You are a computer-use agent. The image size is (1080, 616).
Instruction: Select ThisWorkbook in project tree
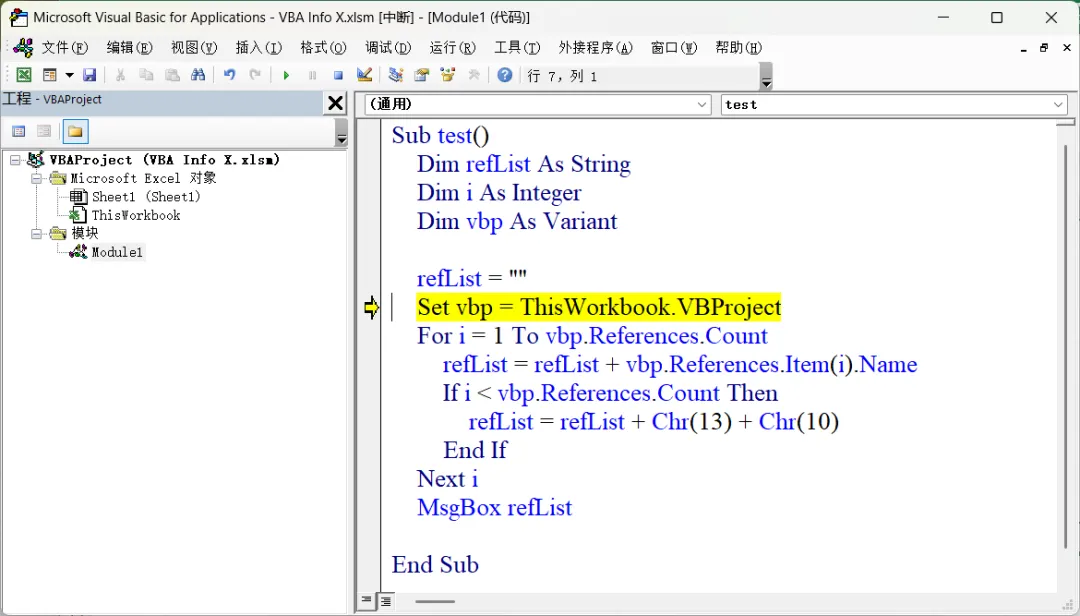pos(136,216)
